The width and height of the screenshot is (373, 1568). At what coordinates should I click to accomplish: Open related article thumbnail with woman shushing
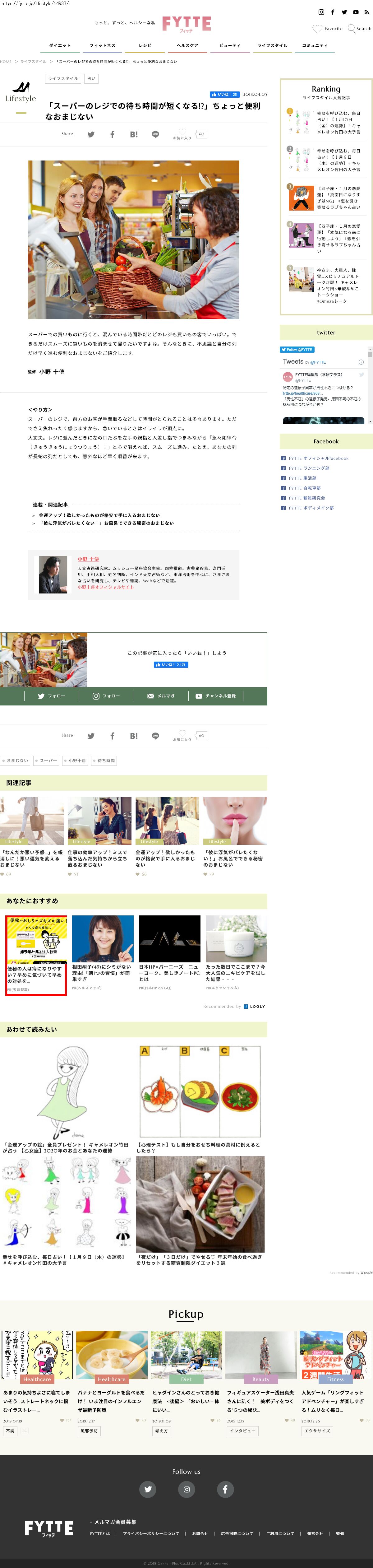click(x=235, y=821)
